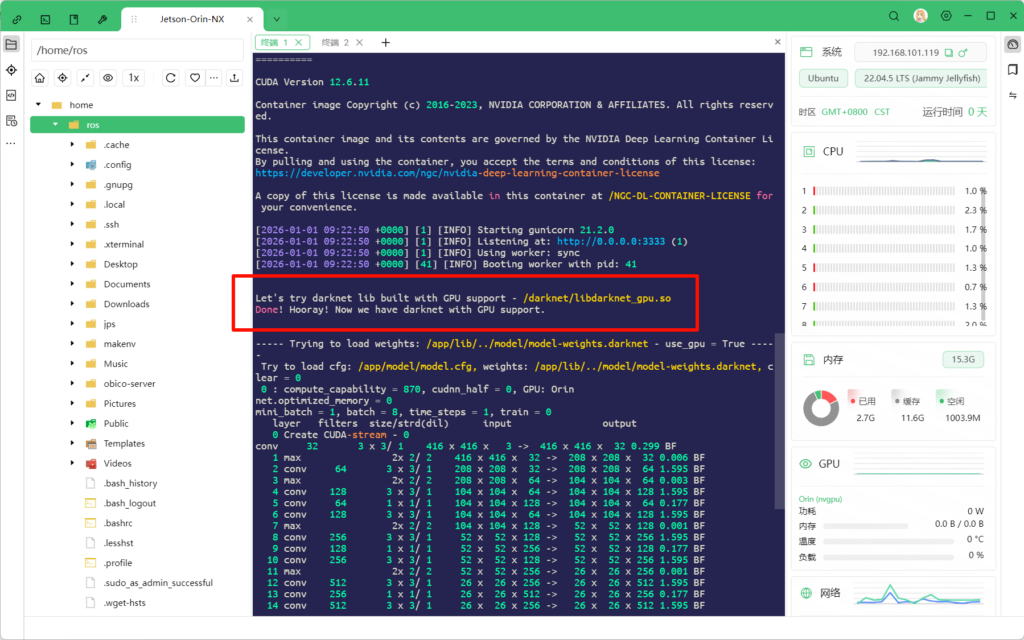This screenshot has width=1024, height=640.
Task: Click the /home/ros path input field
Action: pyautogui.click(x=138, y=50)
